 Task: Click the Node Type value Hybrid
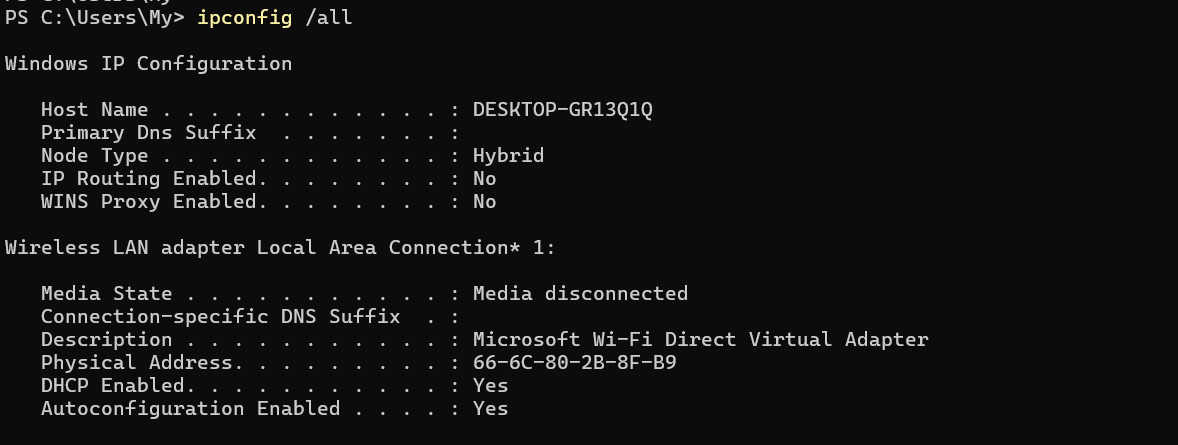[508, 156]
